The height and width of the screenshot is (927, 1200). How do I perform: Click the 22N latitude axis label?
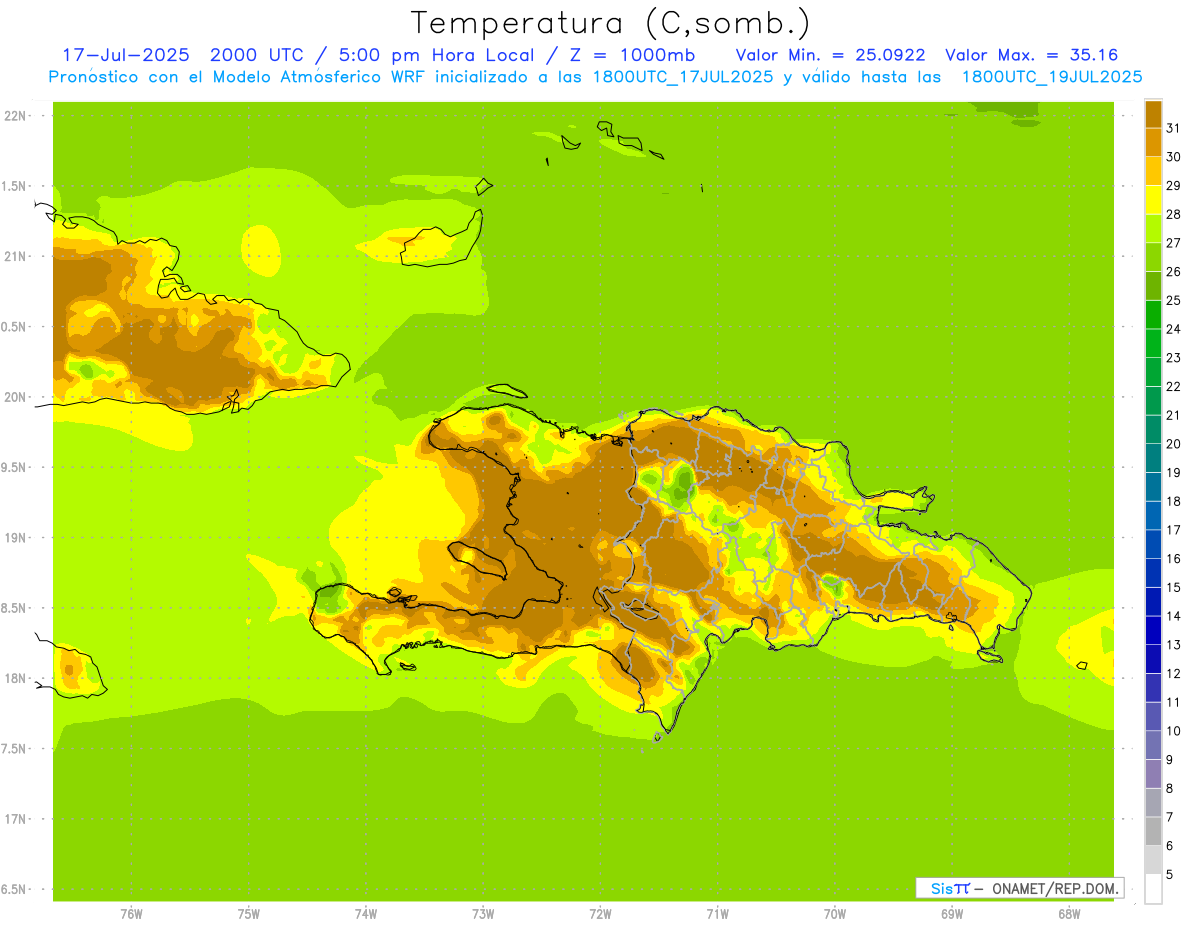[16, 116]
